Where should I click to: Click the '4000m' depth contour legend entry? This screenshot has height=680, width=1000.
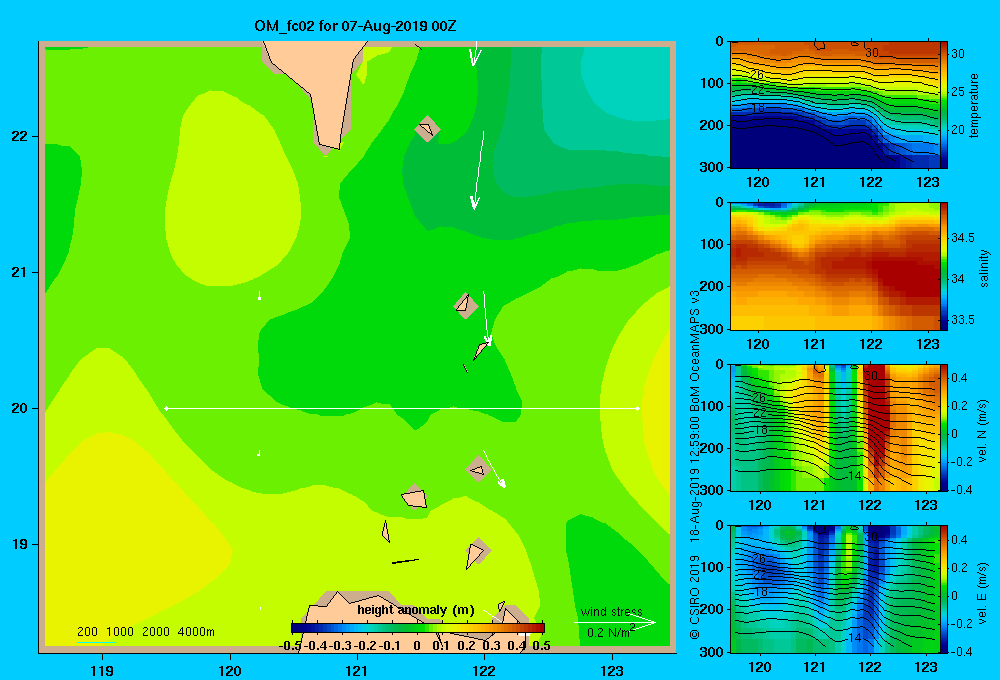coord(196,632)
